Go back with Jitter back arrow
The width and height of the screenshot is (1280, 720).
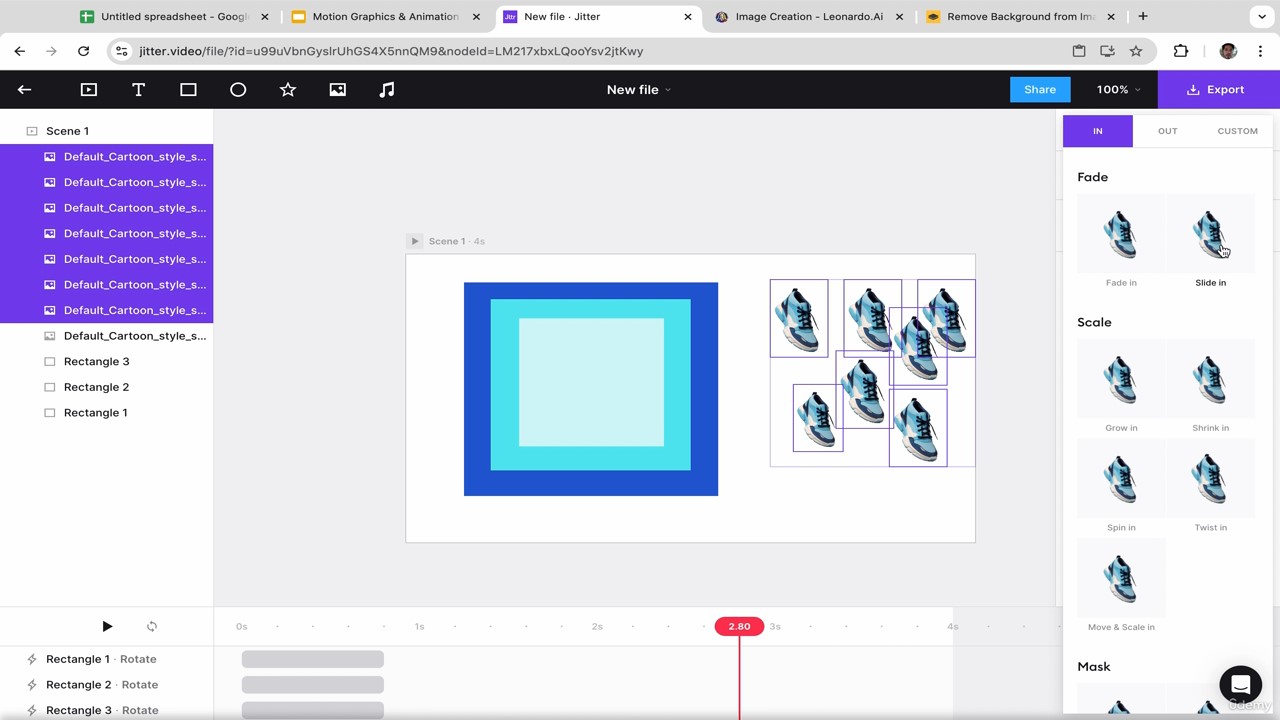point(24,90)
